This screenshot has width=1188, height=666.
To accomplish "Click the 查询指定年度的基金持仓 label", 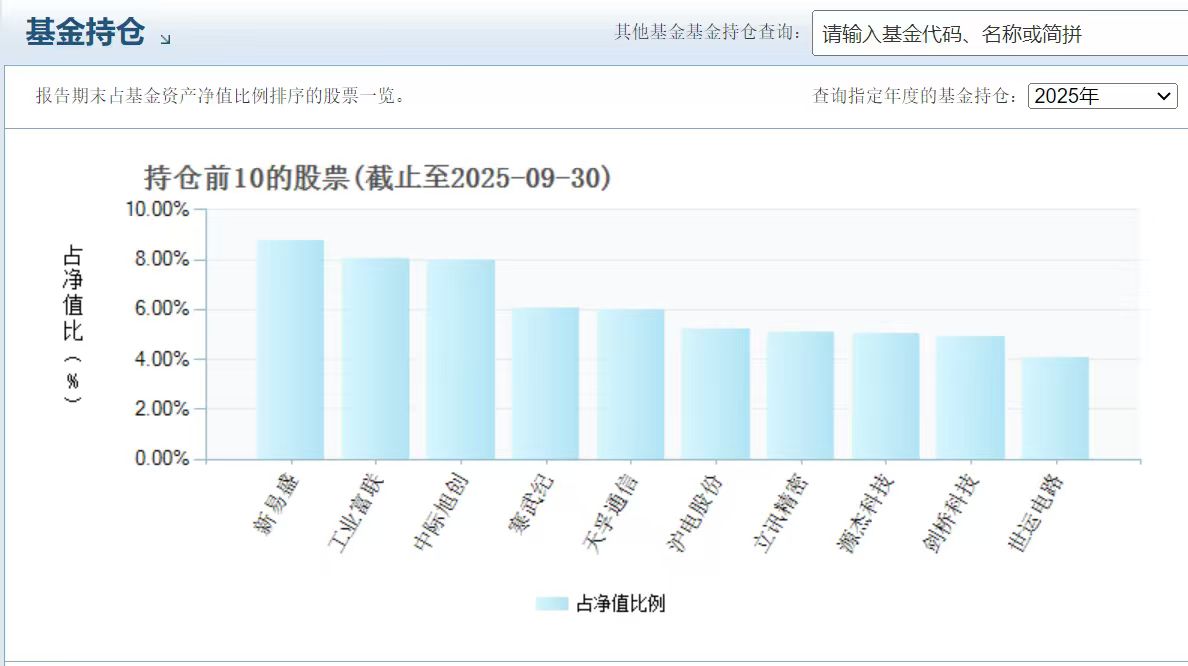I will pyautogui.click(x=914, y=96).
